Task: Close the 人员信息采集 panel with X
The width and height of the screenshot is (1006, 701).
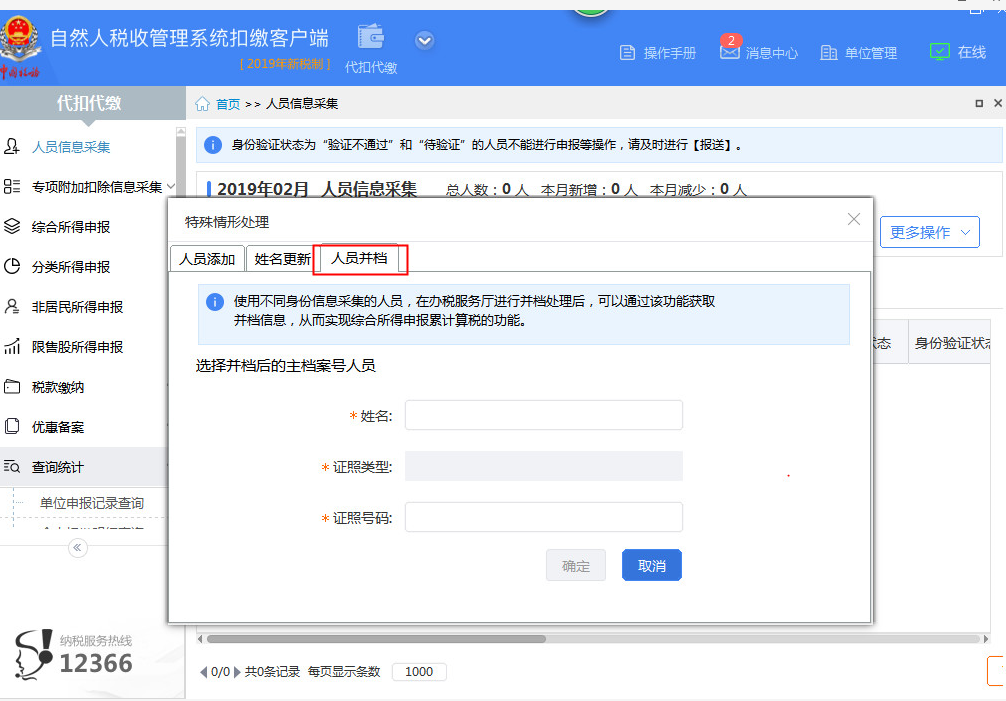Action: tap(998, 103)
